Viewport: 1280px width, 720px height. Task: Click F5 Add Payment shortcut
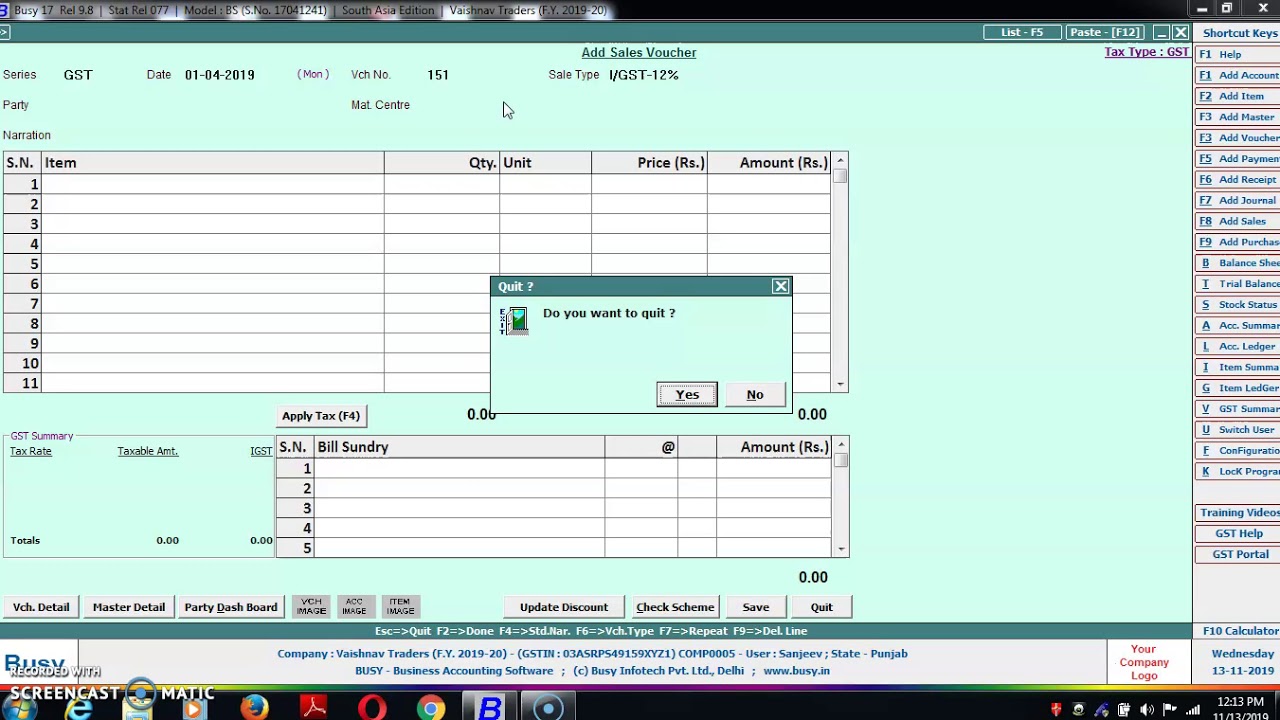coord(1237,158)
